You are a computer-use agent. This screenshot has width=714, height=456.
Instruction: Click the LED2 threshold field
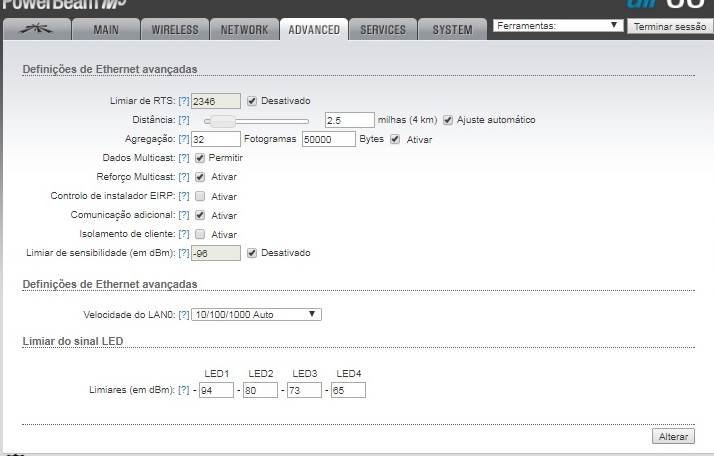pos(260,390)
